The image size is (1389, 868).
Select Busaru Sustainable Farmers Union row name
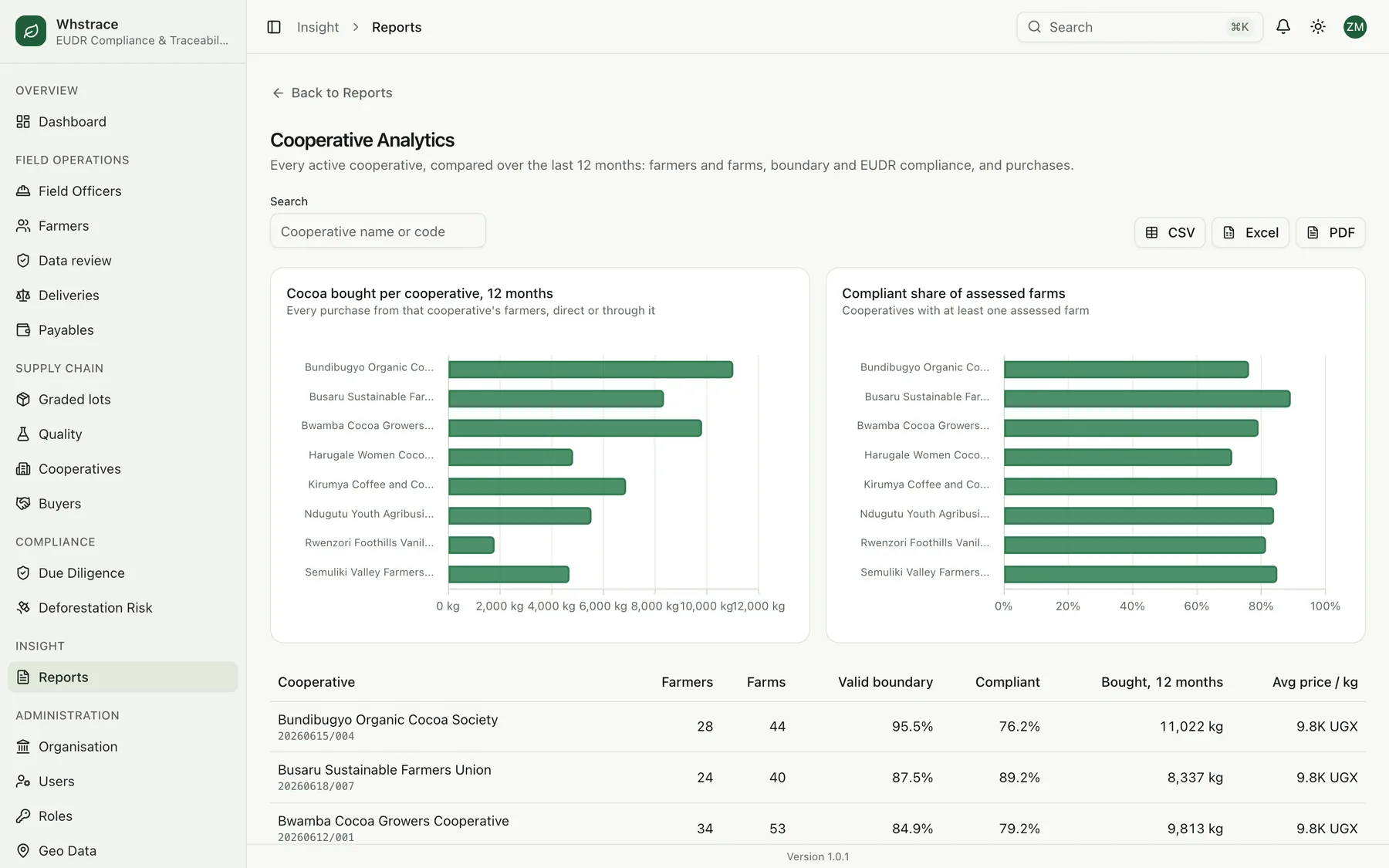pos(384,770)
